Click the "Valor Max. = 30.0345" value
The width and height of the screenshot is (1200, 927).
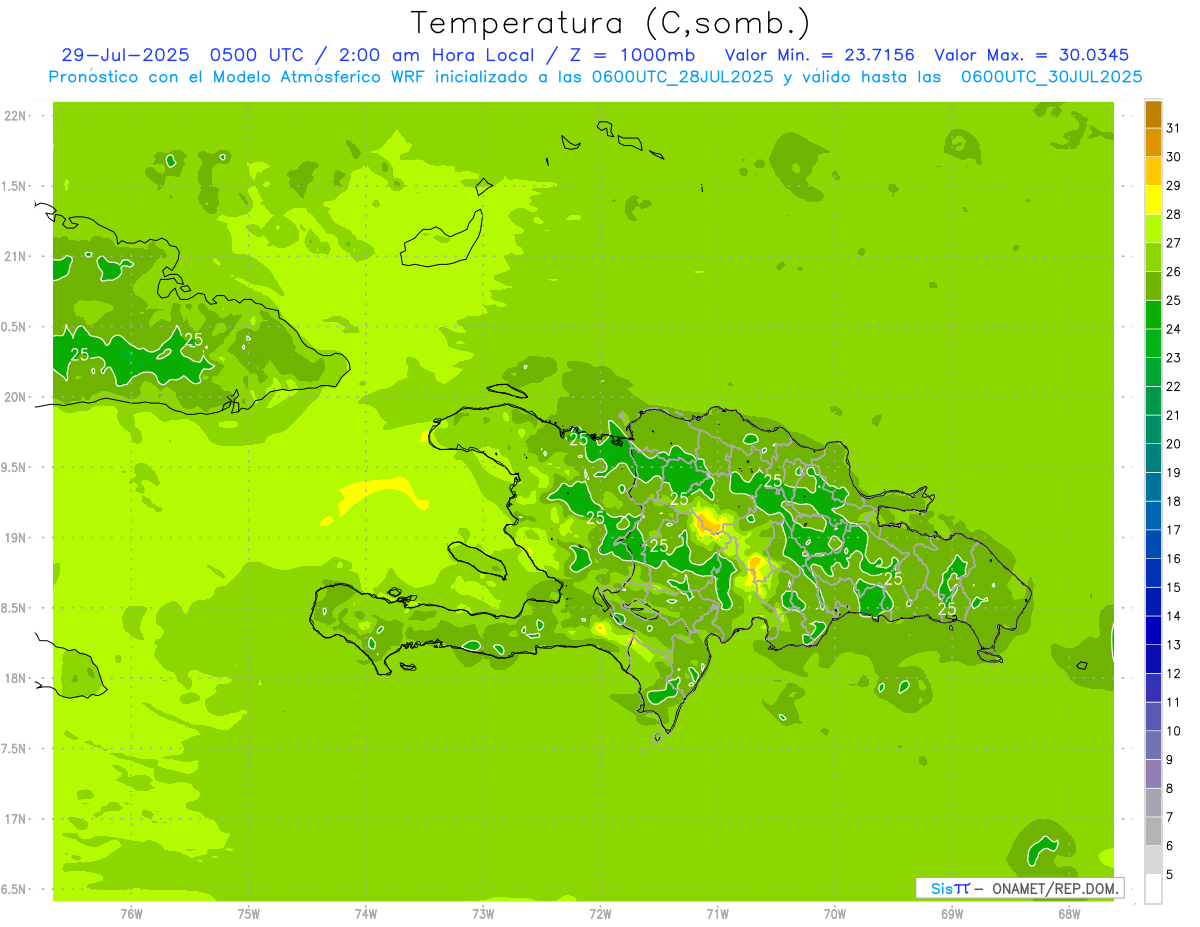1033,55
